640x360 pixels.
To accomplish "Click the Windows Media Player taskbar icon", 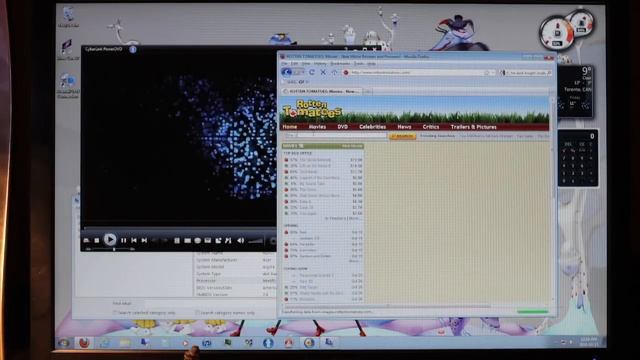I will [x=185, y=343].
